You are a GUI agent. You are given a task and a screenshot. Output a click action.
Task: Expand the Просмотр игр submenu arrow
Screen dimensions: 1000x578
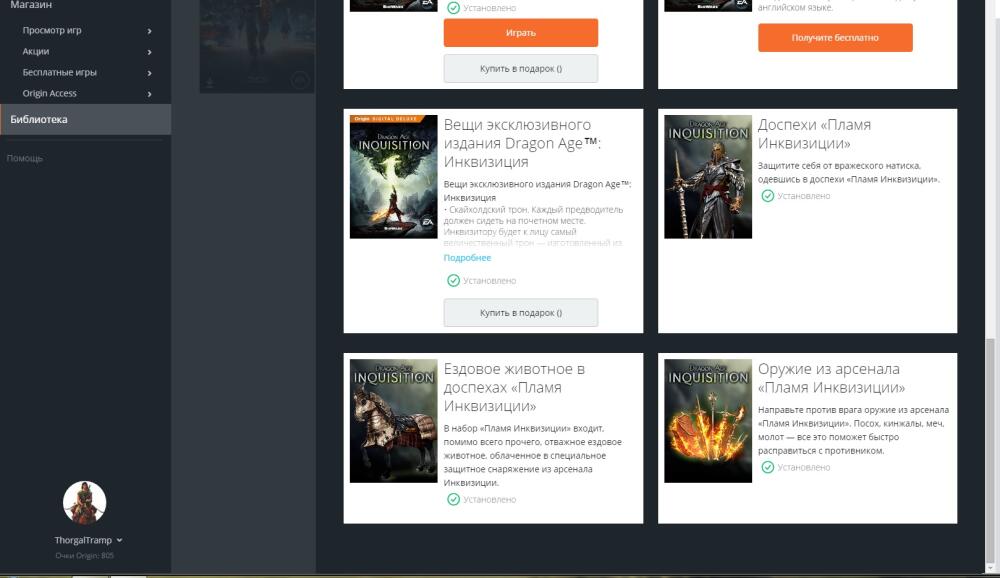(x=149, y=31)
